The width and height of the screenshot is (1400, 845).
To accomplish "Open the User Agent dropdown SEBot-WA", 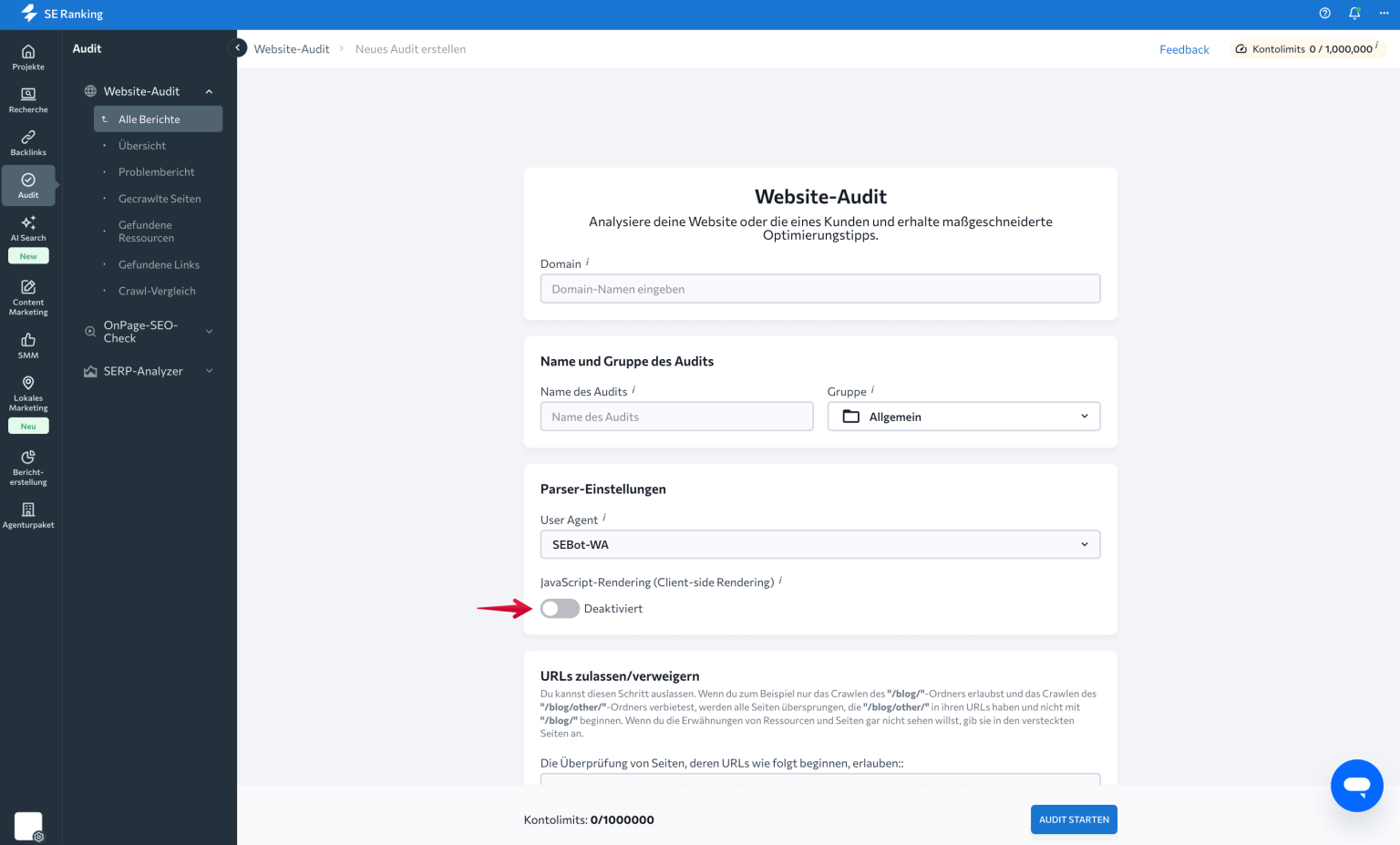I will click(x=819, y=544).
